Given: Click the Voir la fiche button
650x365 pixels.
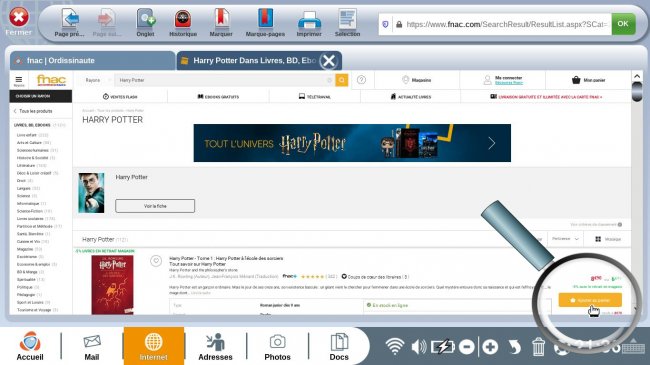Looking at the screenshot, I should [155, 206].
